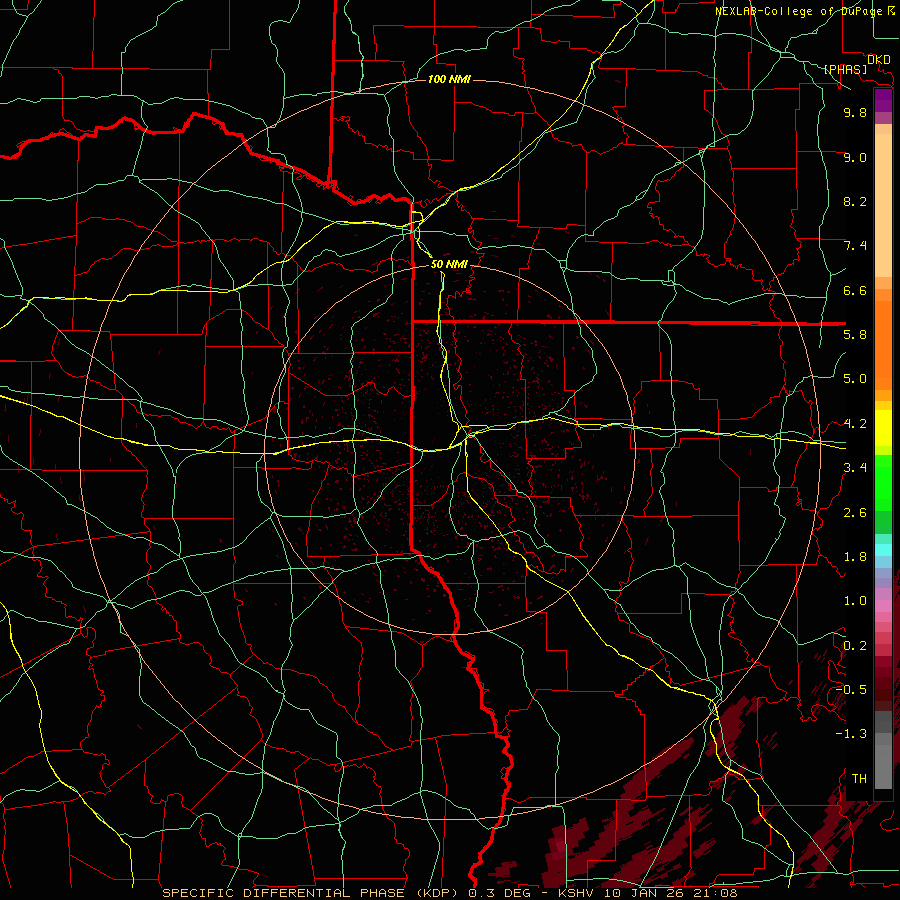Click the 5.0 value on the colorbar scale

coord(855,379)
